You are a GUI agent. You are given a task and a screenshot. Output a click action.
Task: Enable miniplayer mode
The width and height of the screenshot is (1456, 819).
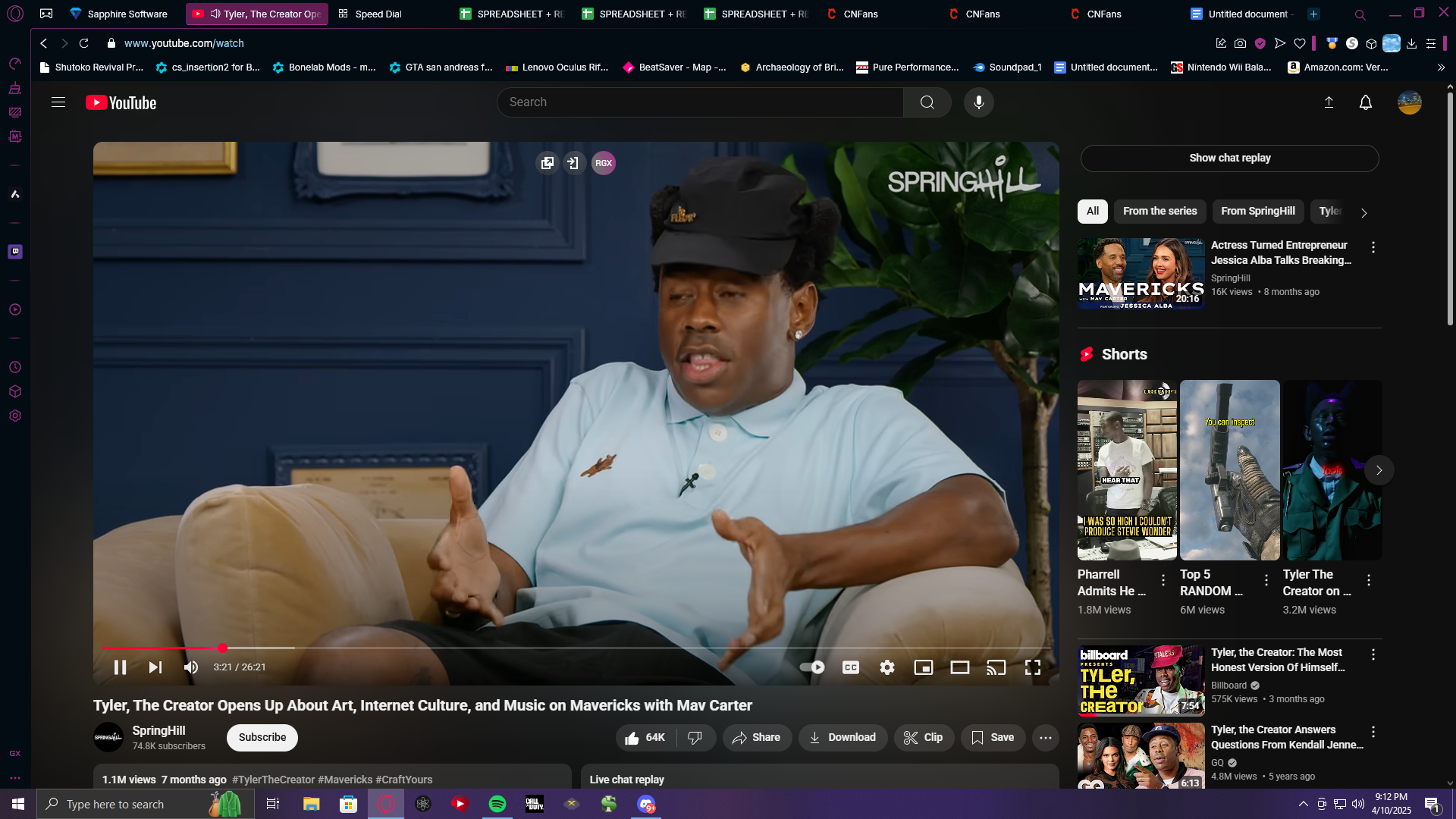923,667
